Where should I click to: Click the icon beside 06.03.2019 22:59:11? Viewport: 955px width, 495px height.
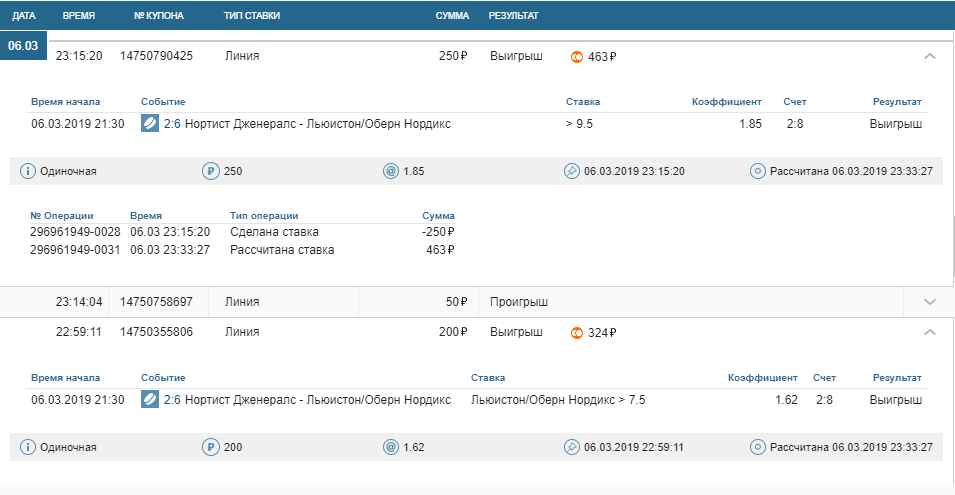coord(572,447)
